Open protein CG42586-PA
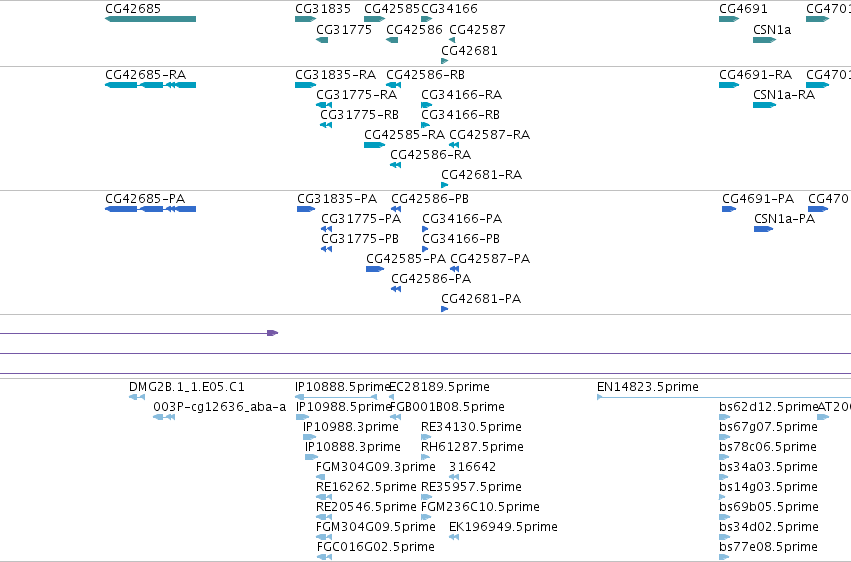 396,289
